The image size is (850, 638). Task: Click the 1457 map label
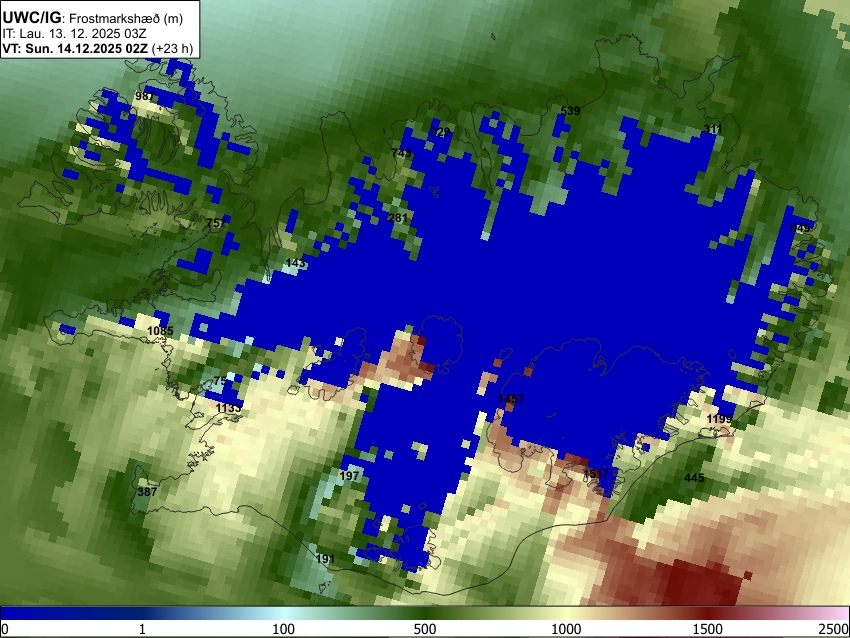511,399
